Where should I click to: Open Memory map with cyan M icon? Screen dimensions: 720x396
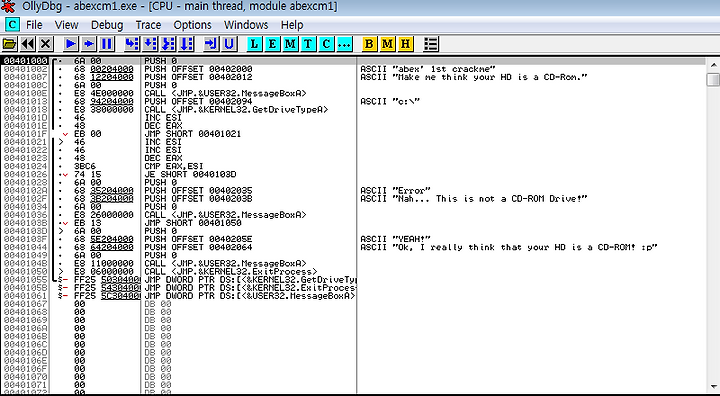click(x=290, y=44)
